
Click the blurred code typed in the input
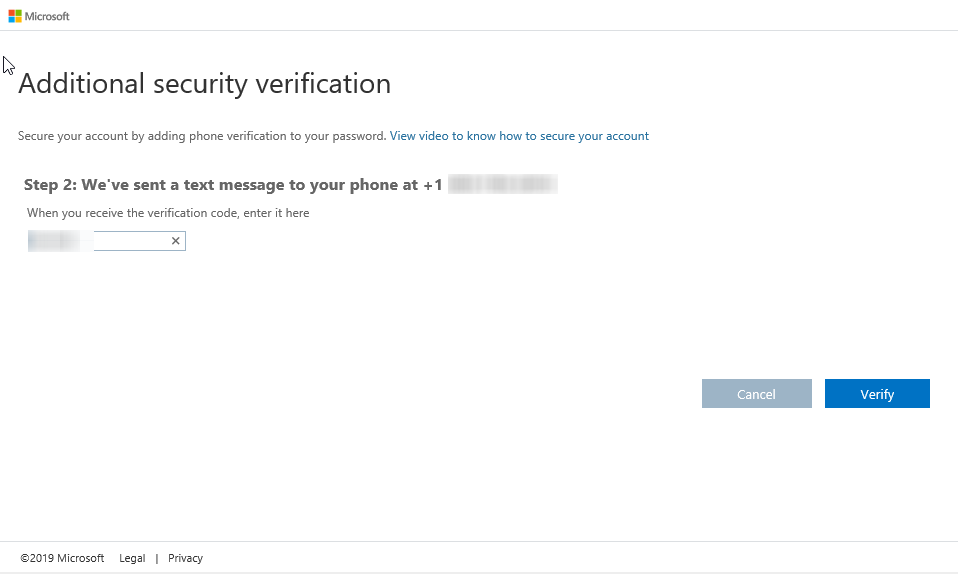pyautogui.click(x=55, y=241)
